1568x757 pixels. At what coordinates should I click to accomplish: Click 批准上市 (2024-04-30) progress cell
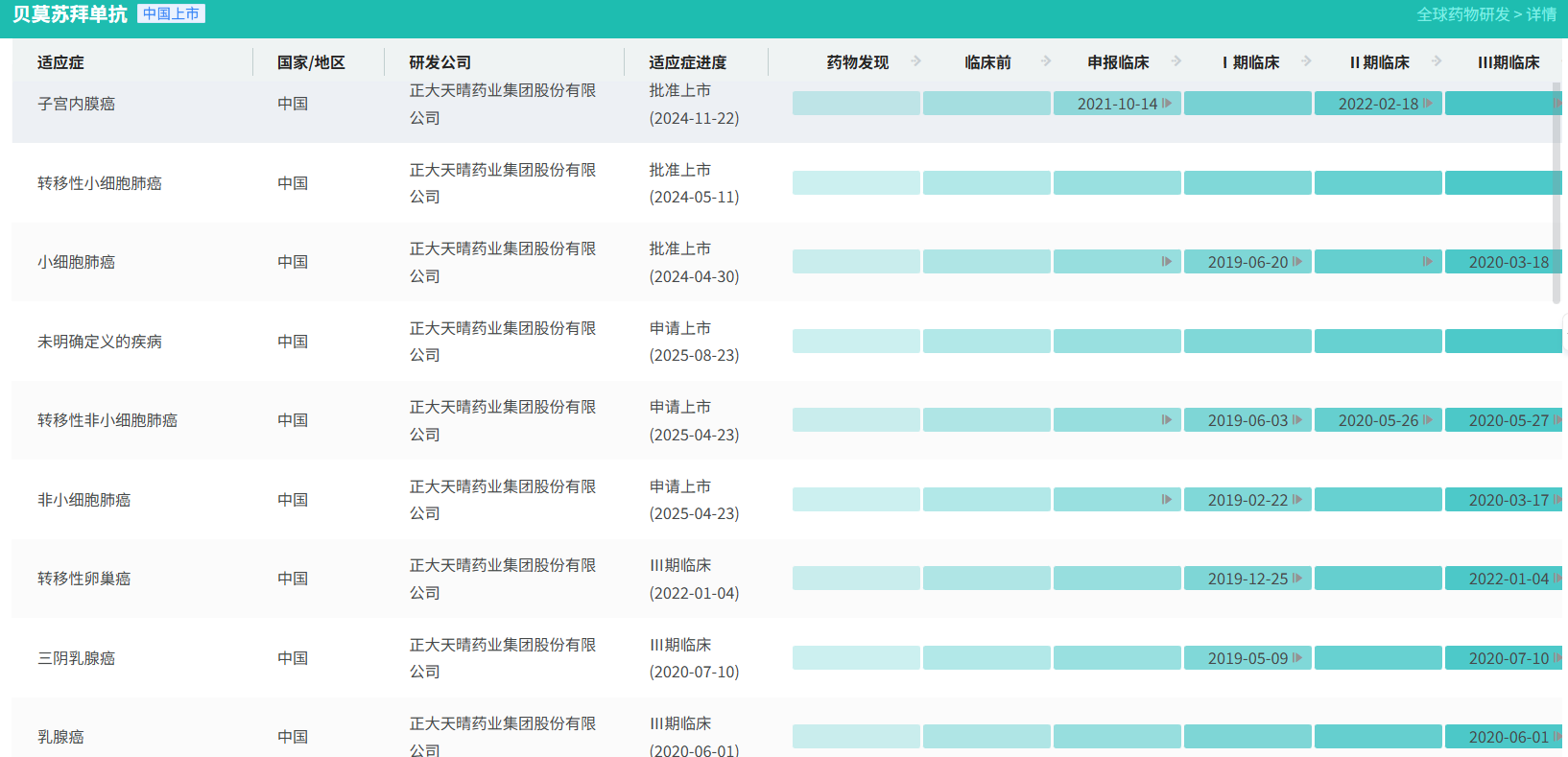point(694,262)
